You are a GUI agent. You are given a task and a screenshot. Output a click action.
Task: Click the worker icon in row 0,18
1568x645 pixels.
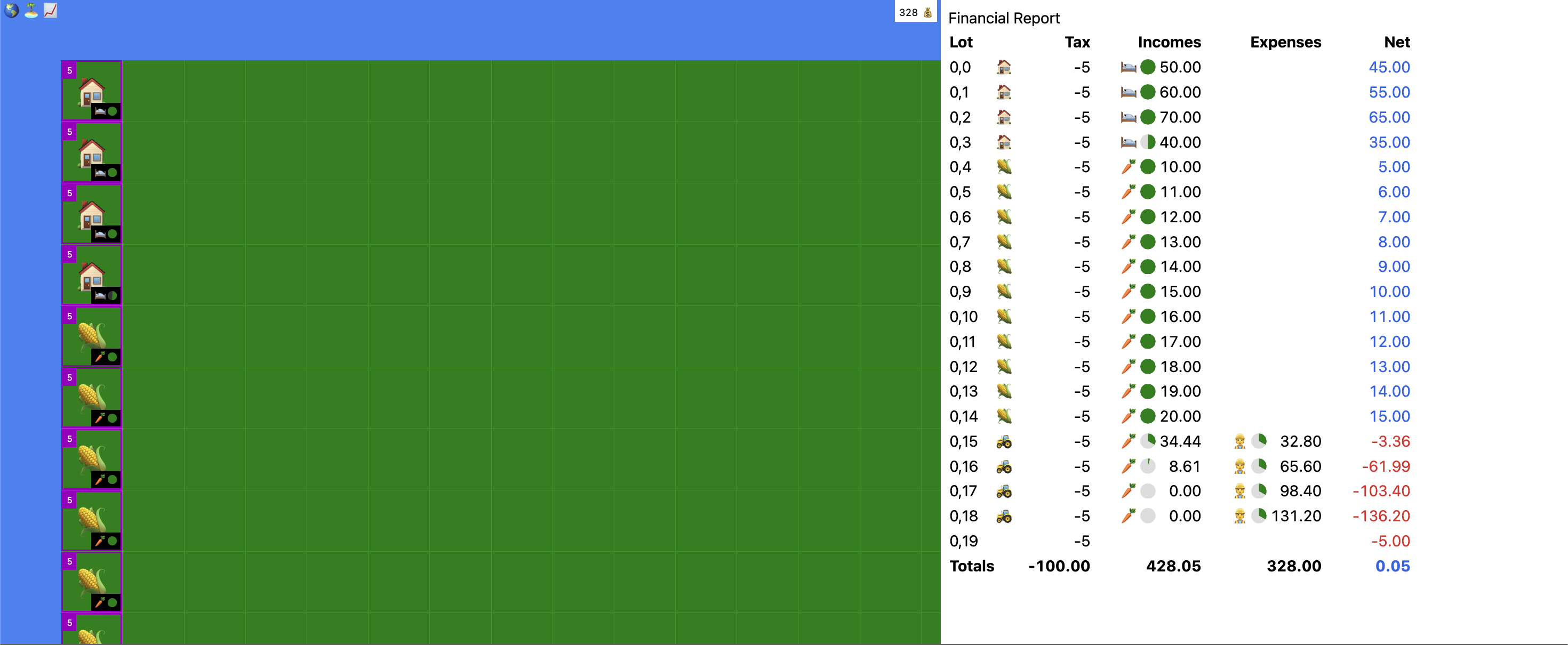1239,517
